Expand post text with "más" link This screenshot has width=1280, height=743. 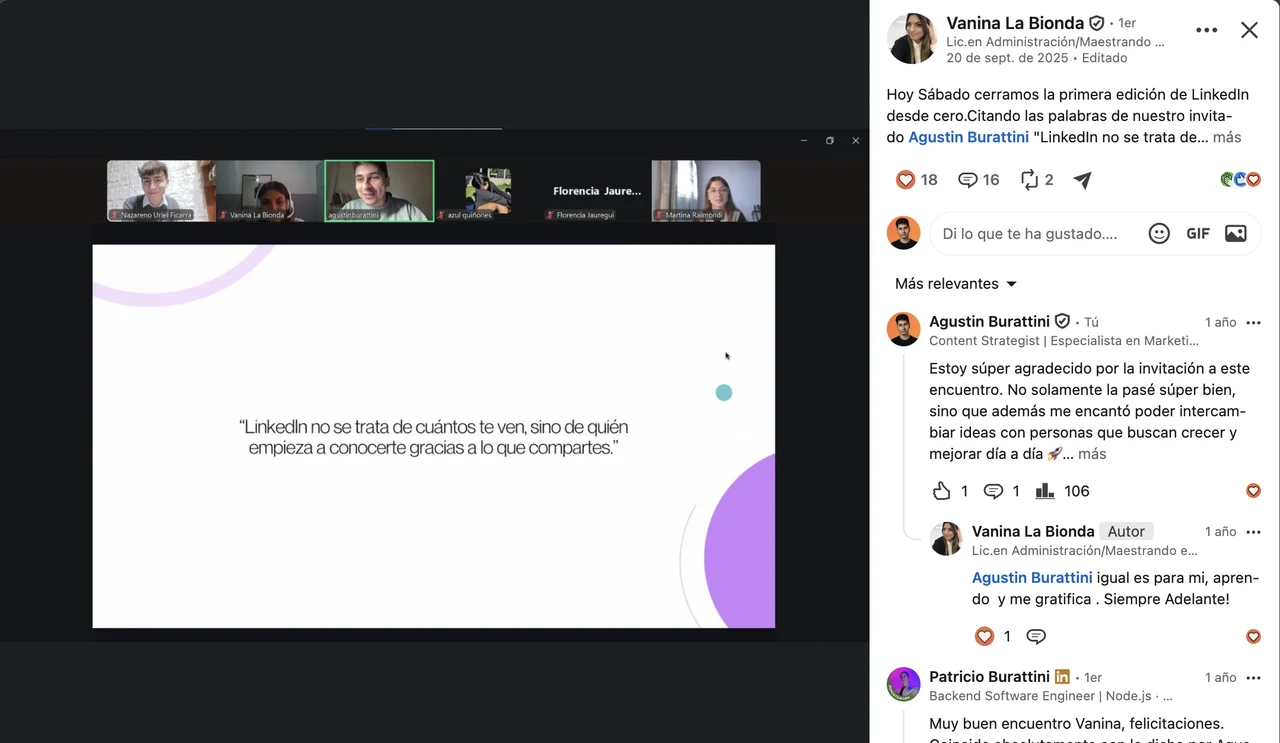point(1227,137)
